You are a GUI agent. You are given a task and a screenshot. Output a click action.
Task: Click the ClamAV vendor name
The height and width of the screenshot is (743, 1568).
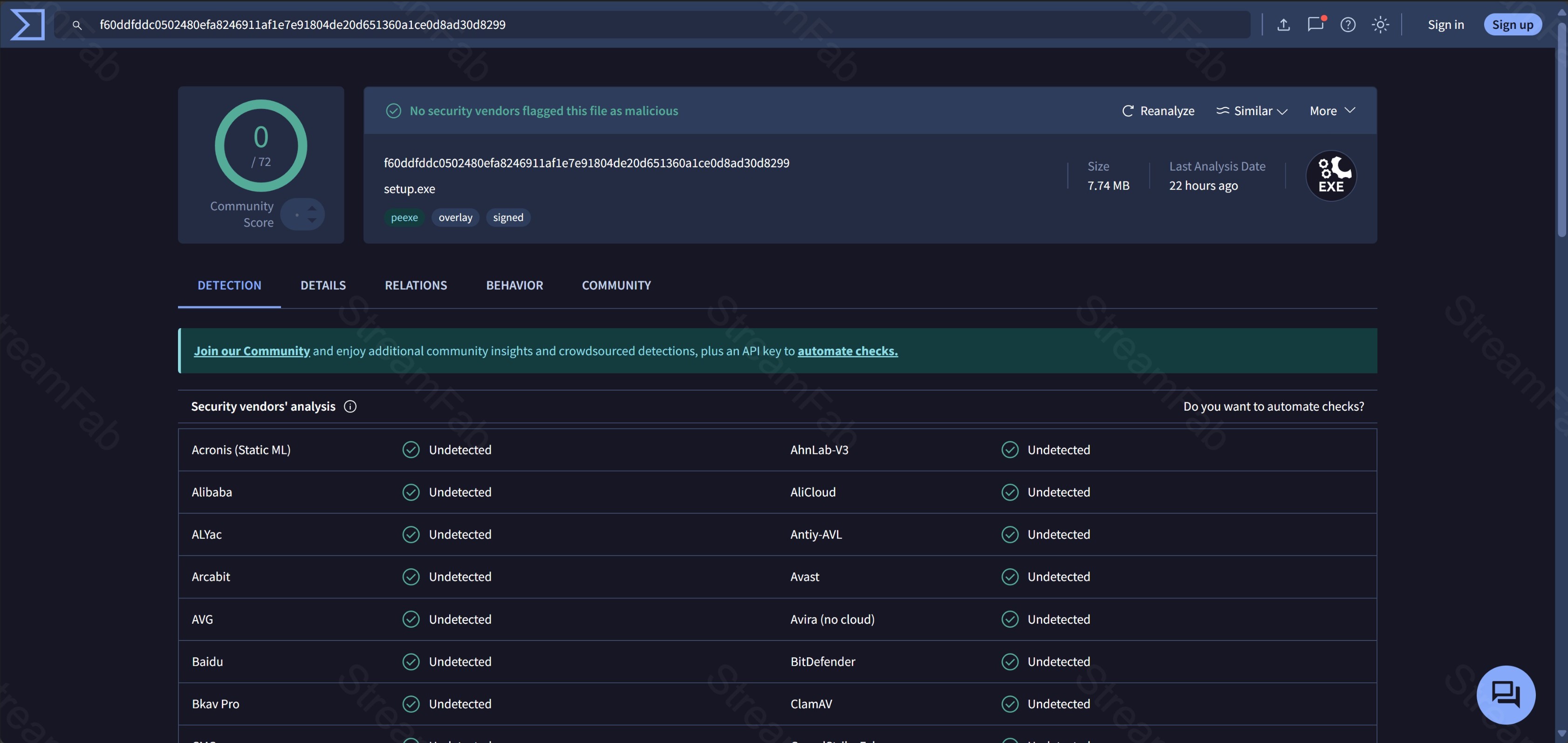(811, 704)
